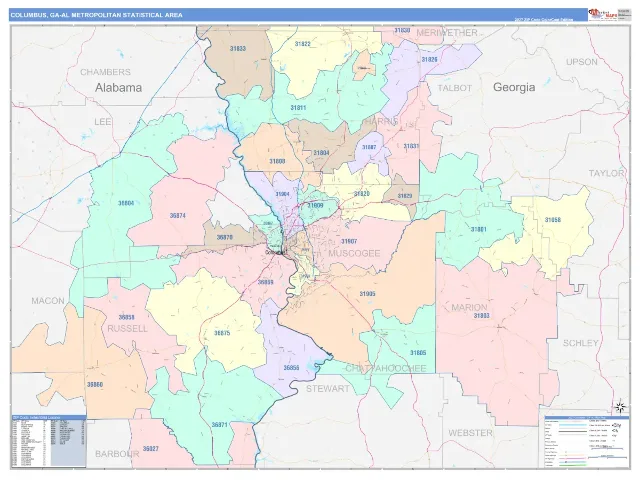Click ZIP code label 36027

click(150, 449)
